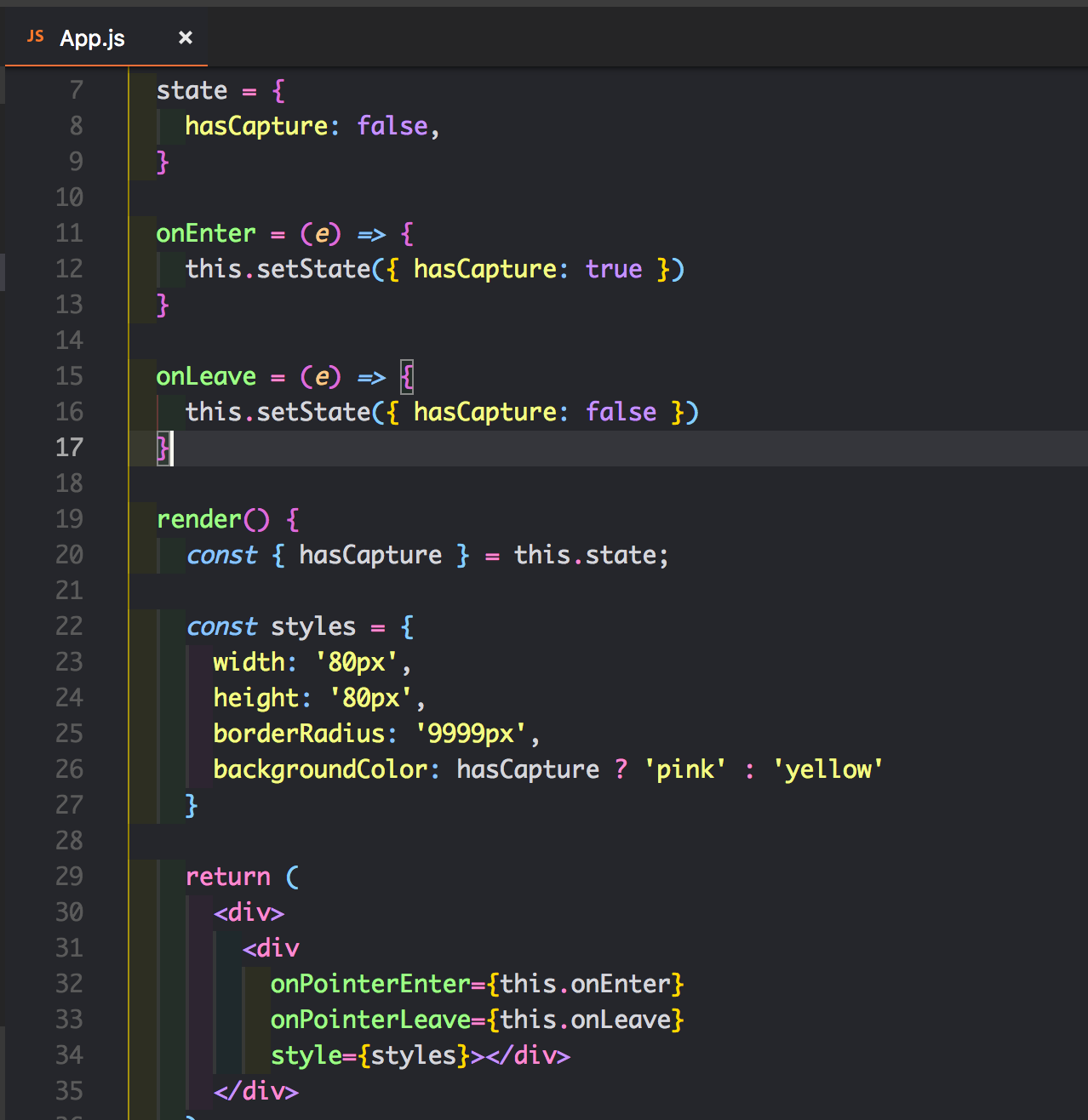Click the outer '<div>' tag on line 30
The image size is (1088, 1120).
[249, 912]
